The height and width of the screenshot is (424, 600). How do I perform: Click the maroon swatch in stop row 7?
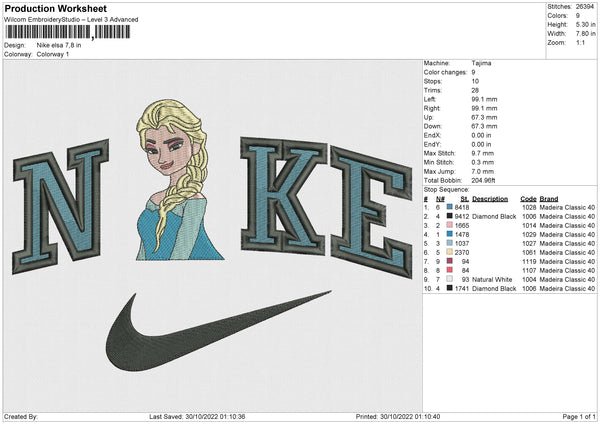coord(450,261)
